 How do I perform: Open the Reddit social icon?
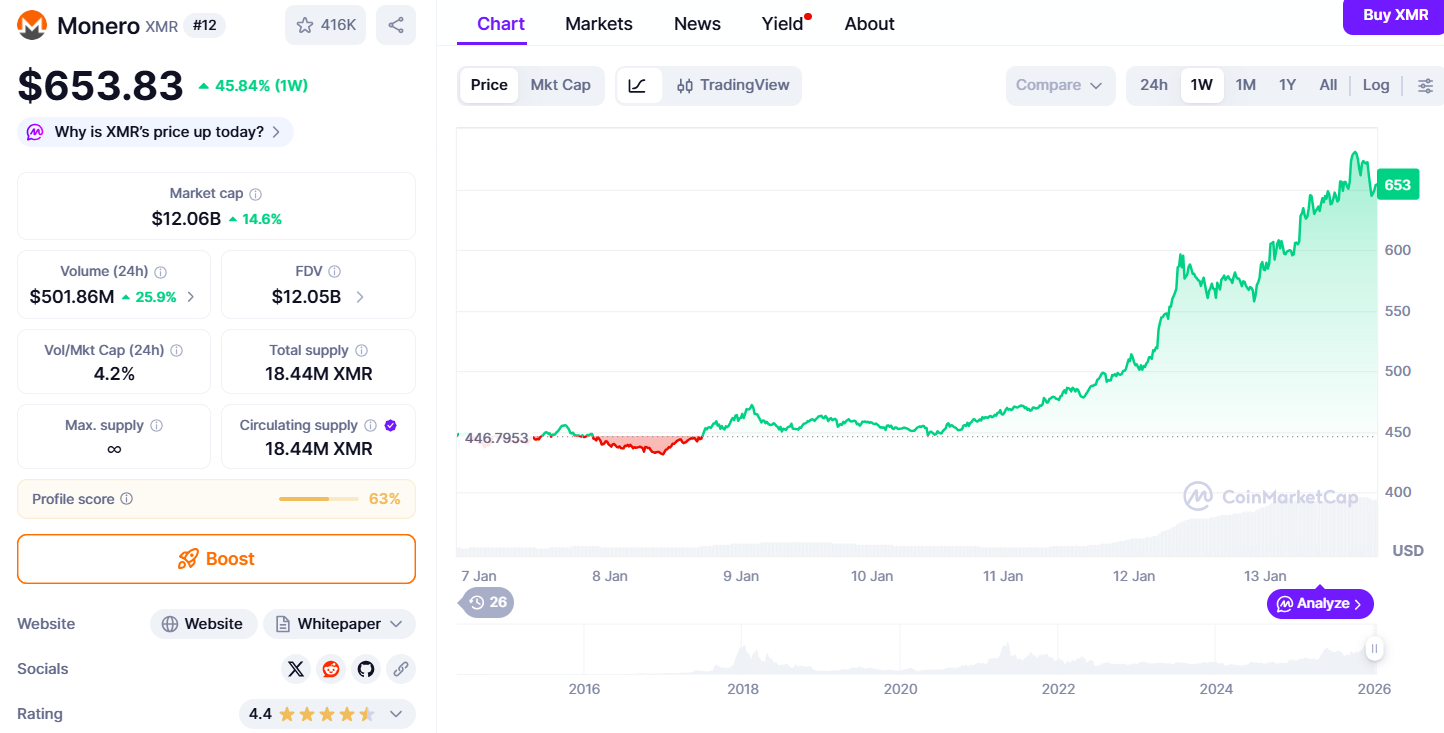(331, 669)
